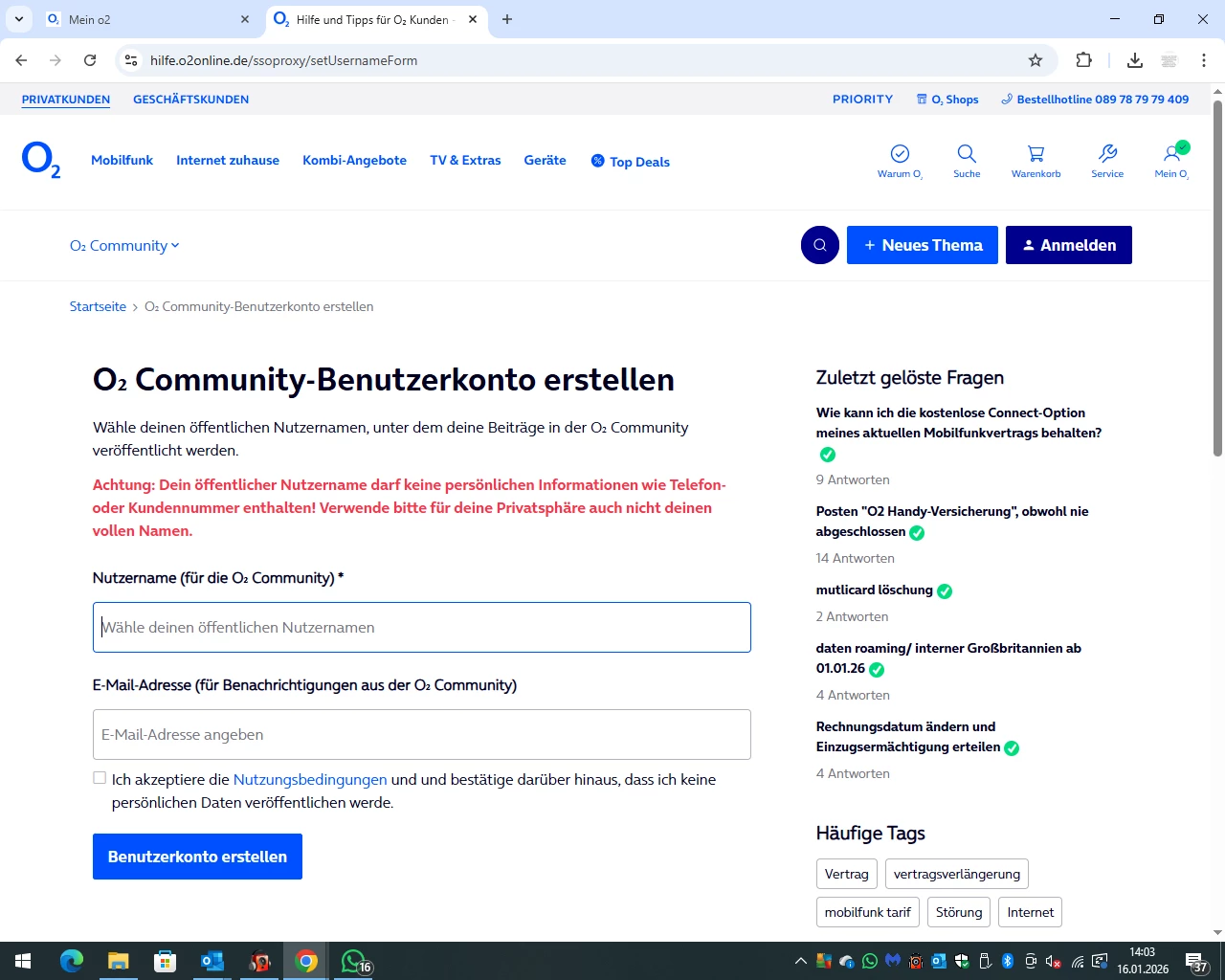
Task: Close the Hilfe und Tipps tab
Action: coord(473,19)
